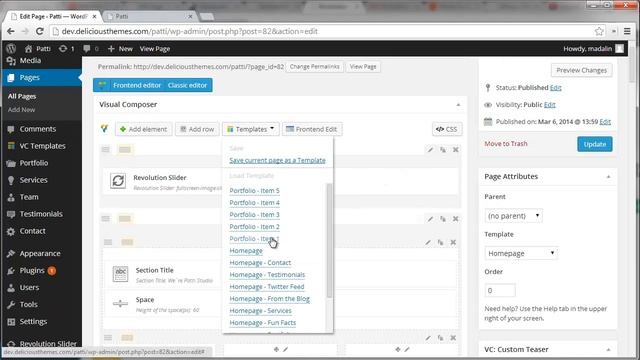Load template Portfolio - Item 2
The image size is (640, 360).
tap(254, 227)
